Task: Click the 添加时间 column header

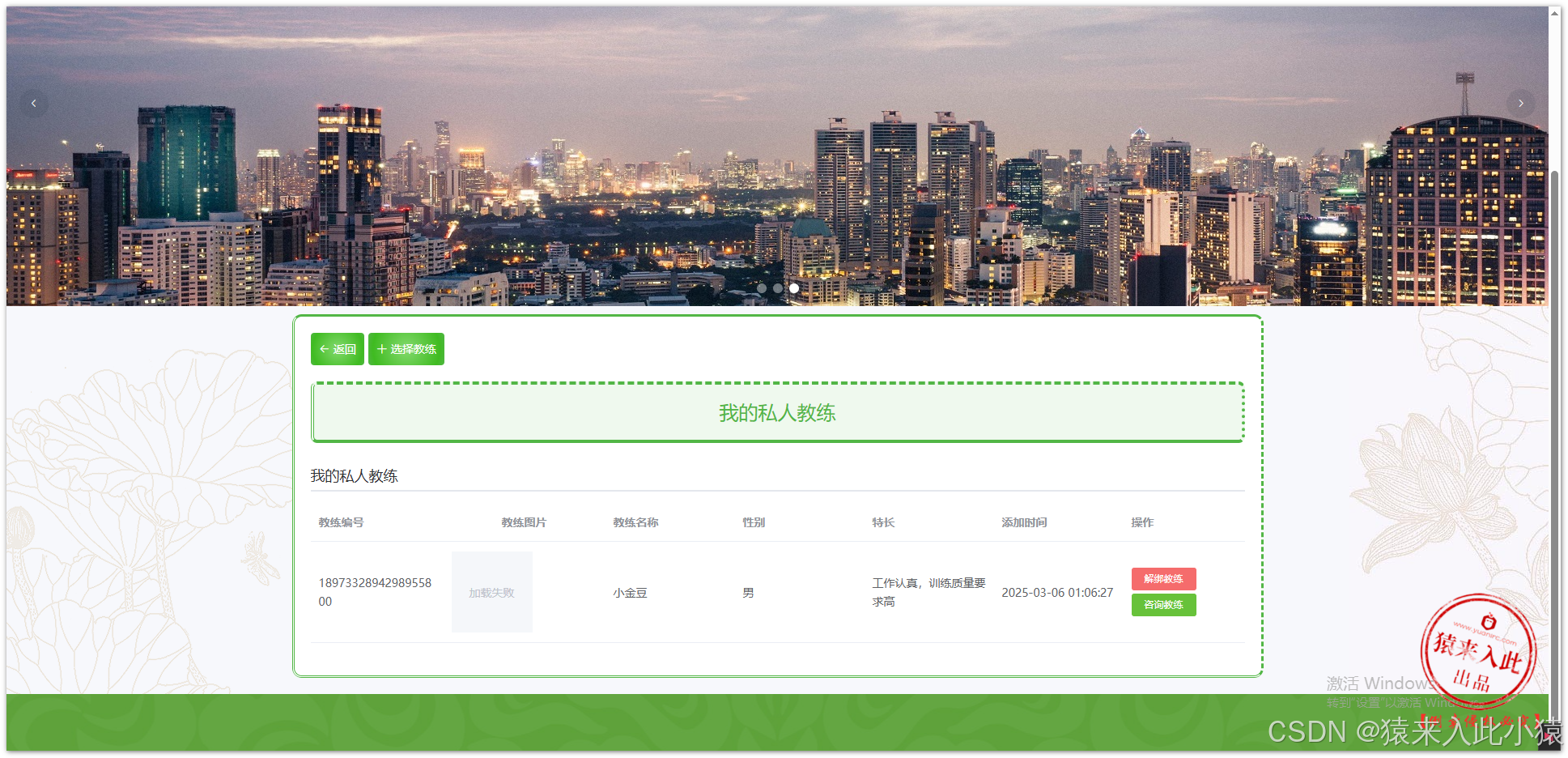Action: [1024, 522]
